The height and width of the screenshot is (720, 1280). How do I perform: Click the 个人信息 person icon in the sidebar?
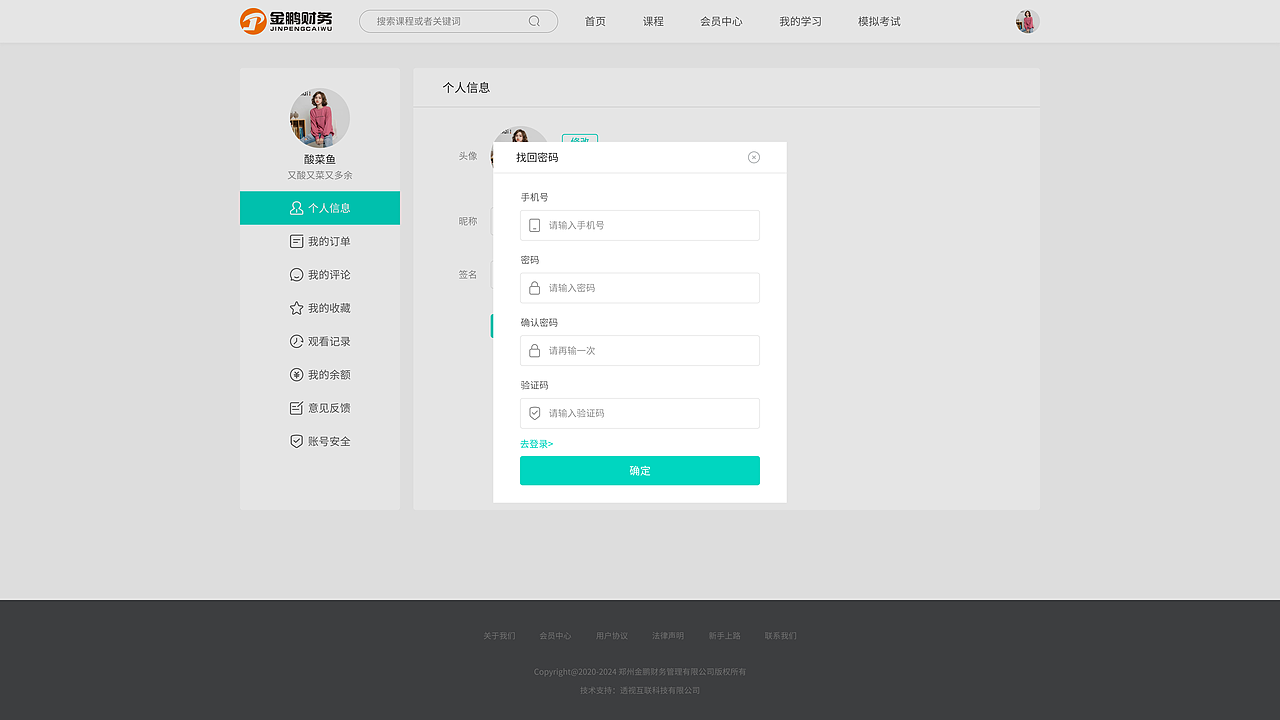click(296, 208)
